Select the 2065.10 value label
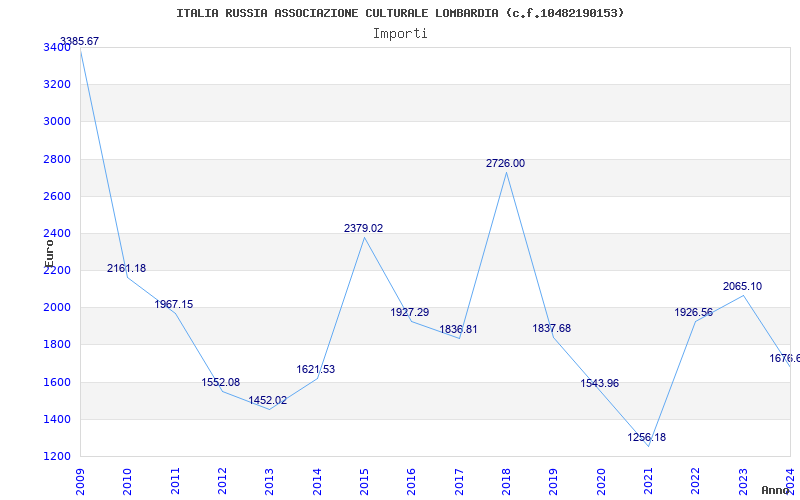The width and height of the screenshot is (800, 500). [x=742, y=287]
